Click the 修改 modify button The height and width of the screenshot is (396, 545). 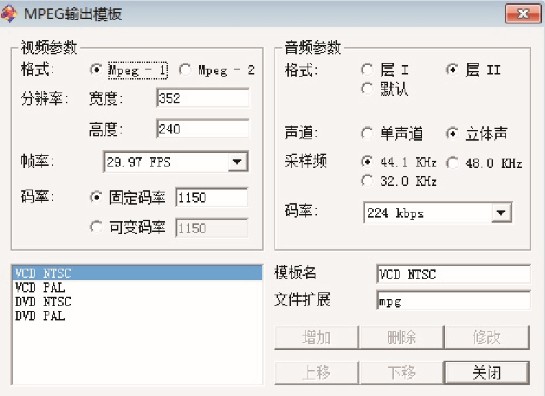(487, 337)
